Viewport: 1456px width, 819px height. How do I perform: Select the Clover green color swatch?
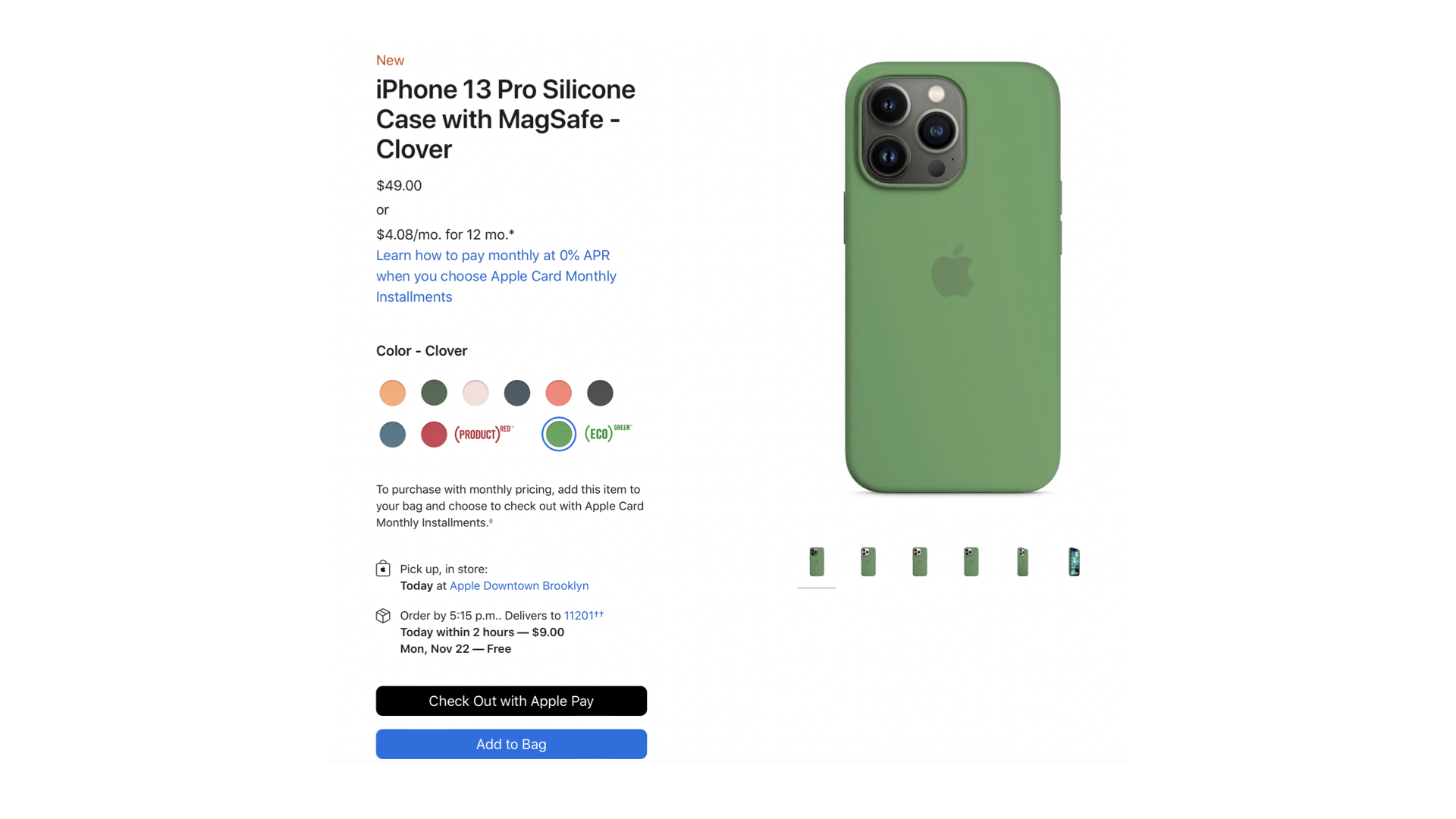[559, 435]
